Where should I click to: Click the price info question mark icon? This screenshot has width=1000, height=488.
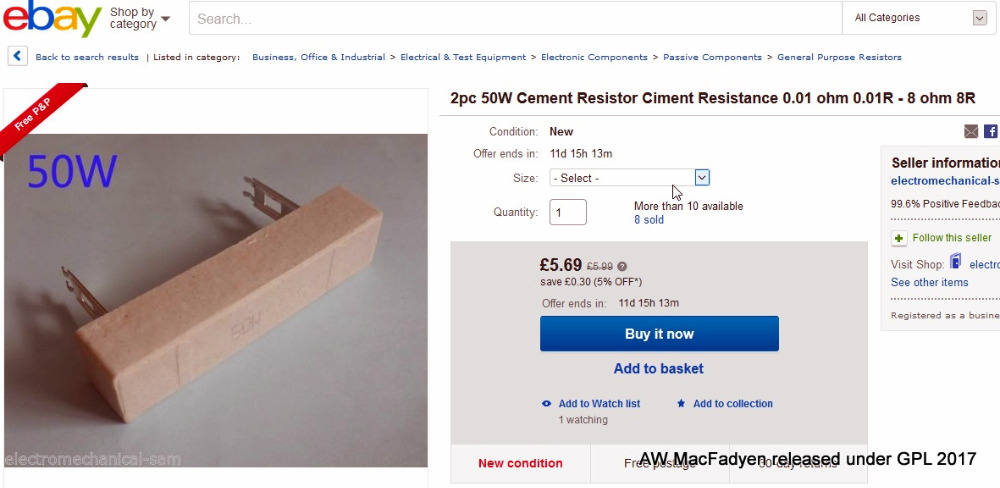coord(622,267)
